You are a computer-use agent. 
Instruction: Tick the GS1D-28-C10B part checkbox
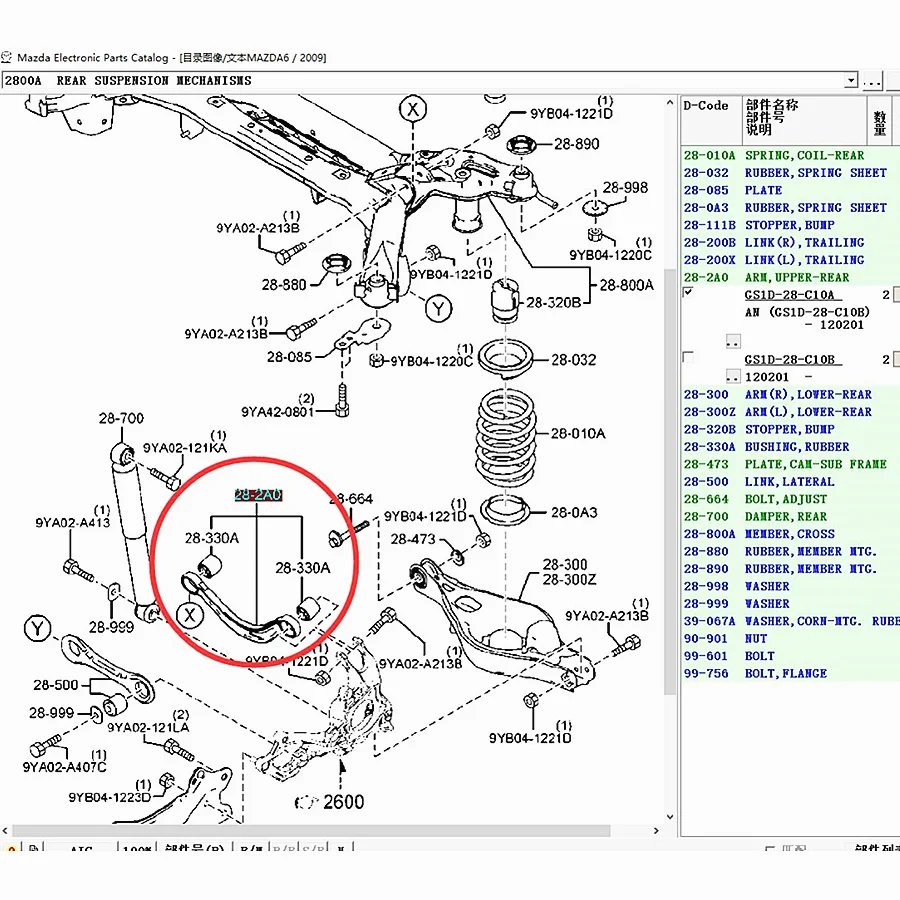coord(688,357)
